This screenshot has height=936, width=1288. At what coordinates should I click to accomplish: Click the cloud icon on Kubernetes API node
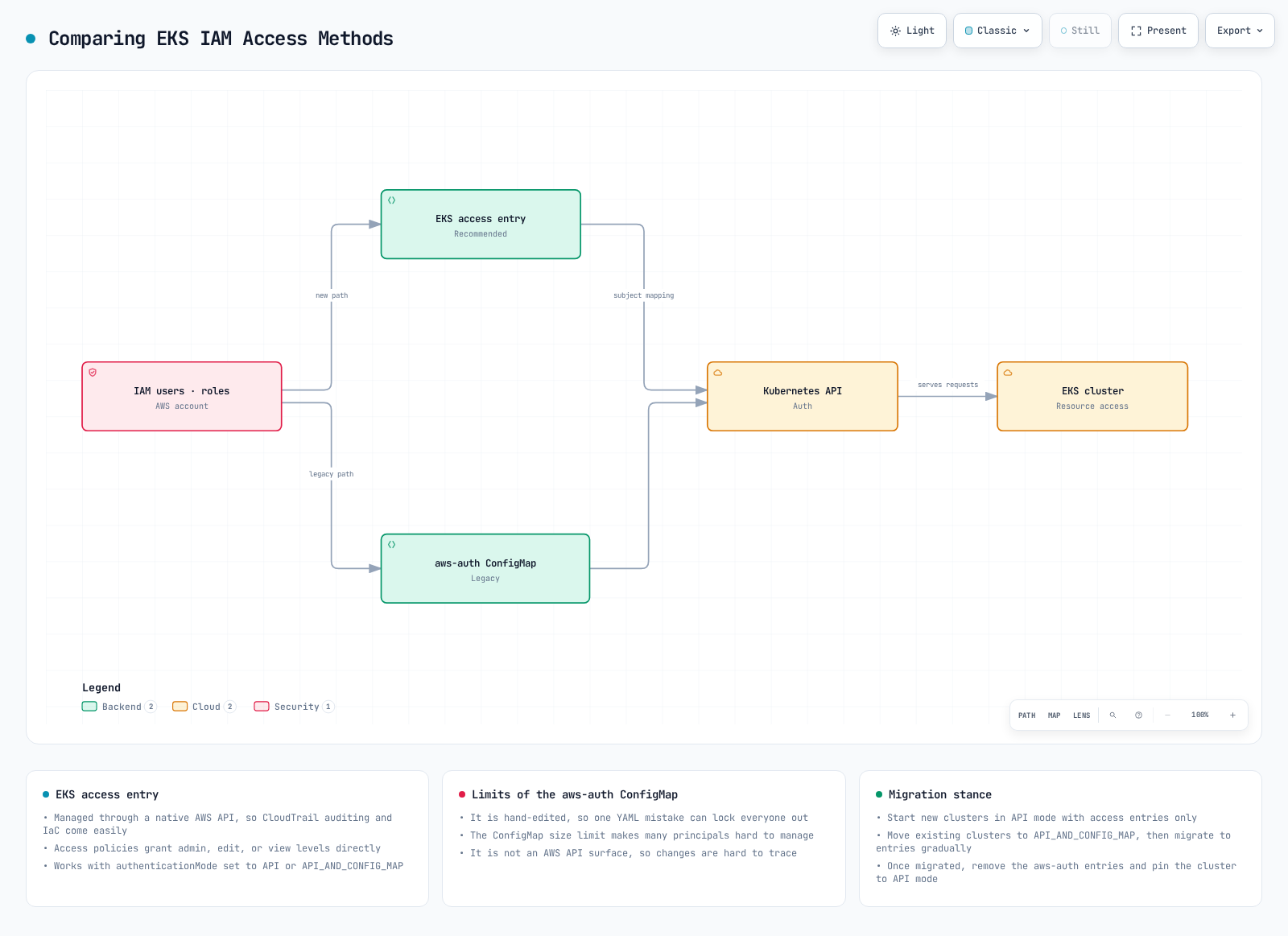tap(718, 373)
